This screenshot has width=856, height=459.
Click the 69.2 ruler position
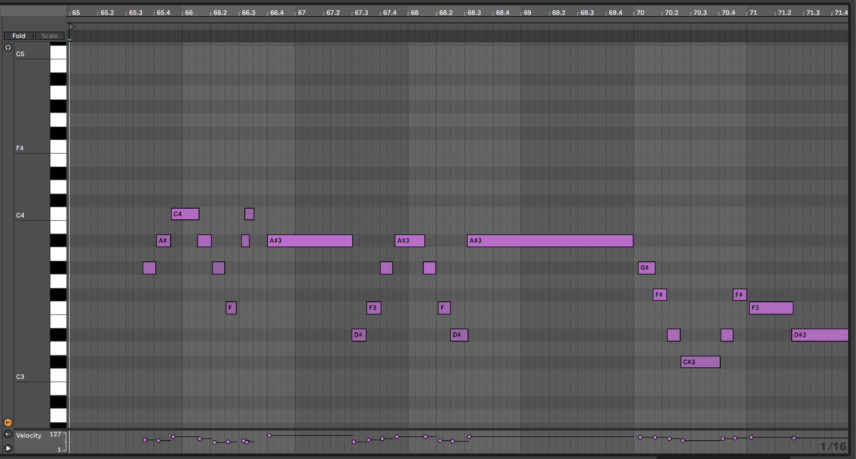558,13
